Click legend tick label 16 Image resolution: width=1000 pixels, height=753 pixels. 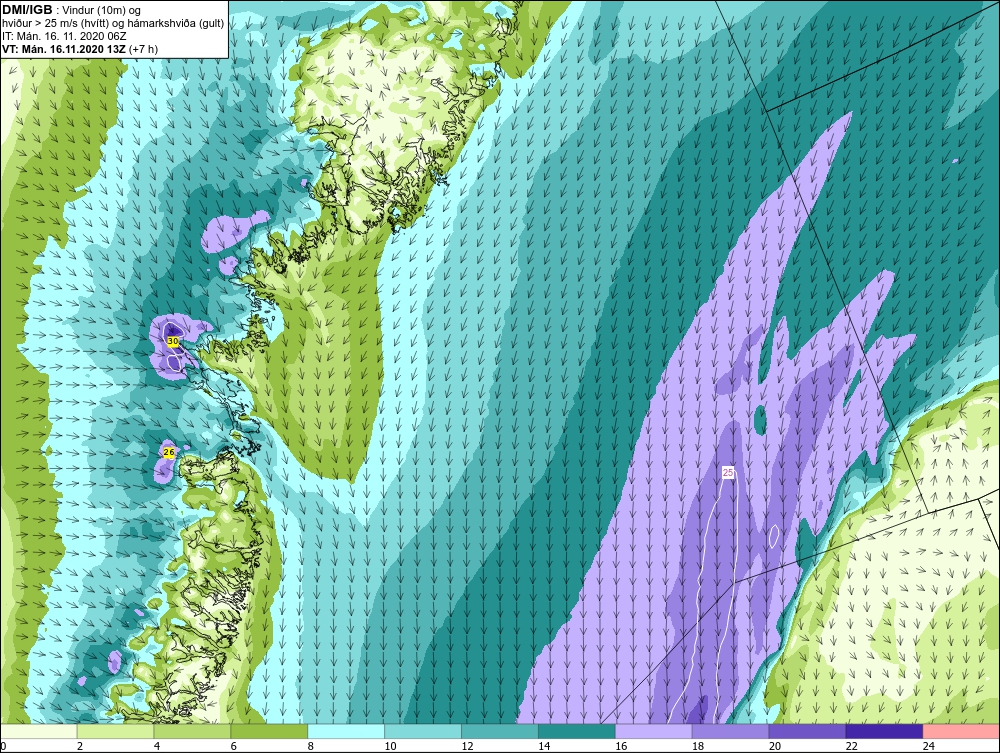coord(621,746)
